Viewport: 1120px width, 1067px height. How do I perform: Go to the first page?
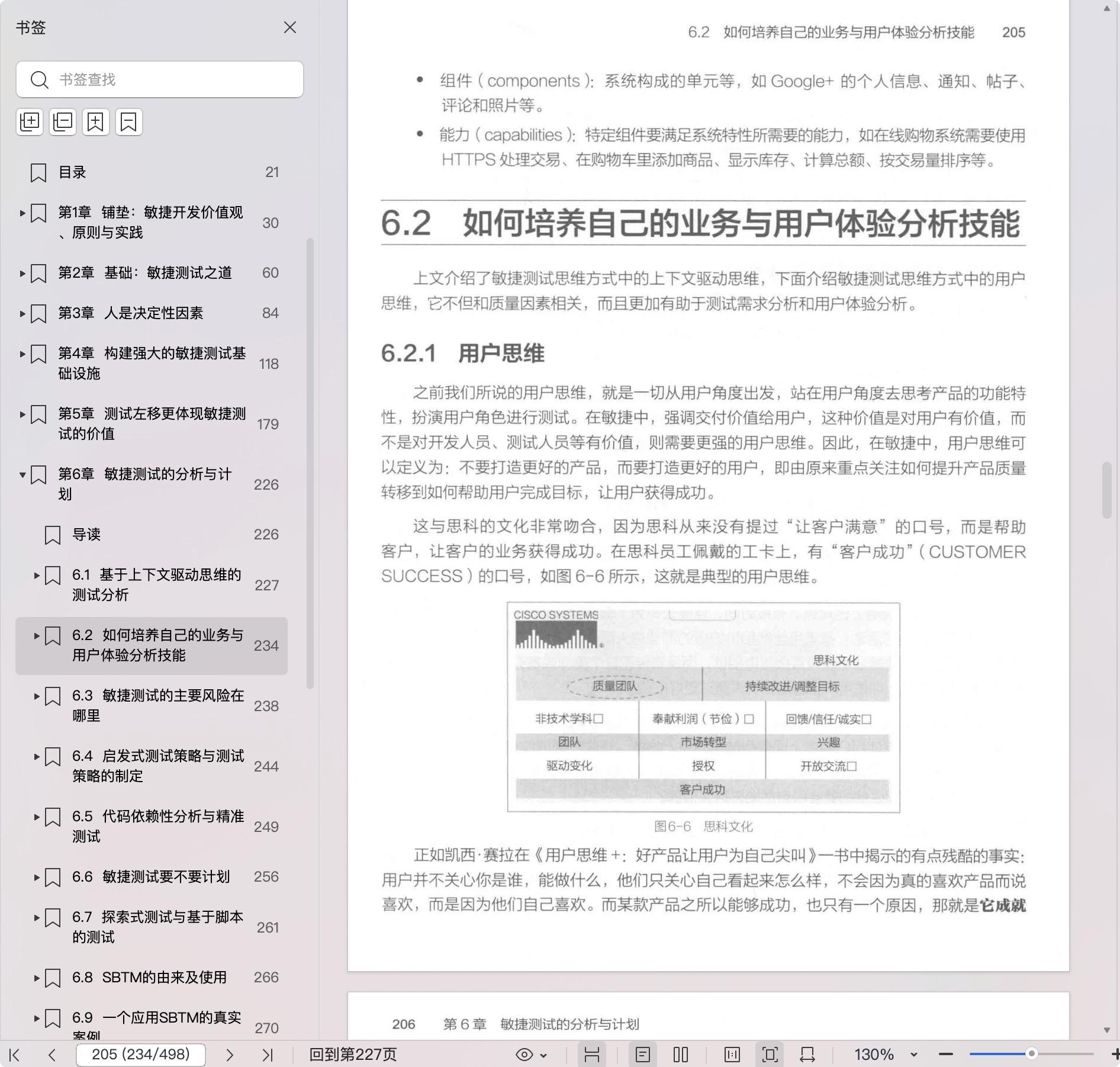click(15, 1055)
